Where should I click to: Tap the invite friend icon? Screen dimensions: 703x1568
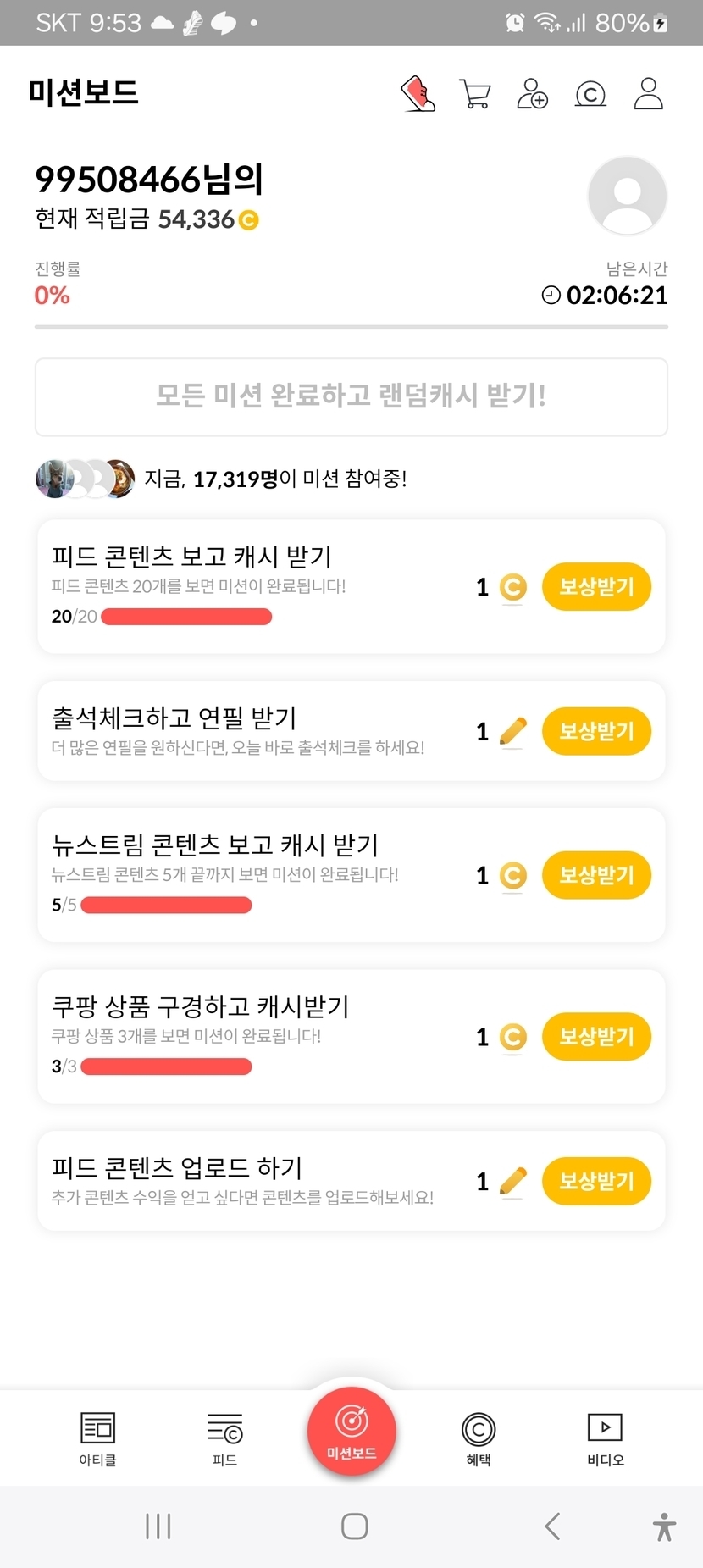click(x=532, y=93)
